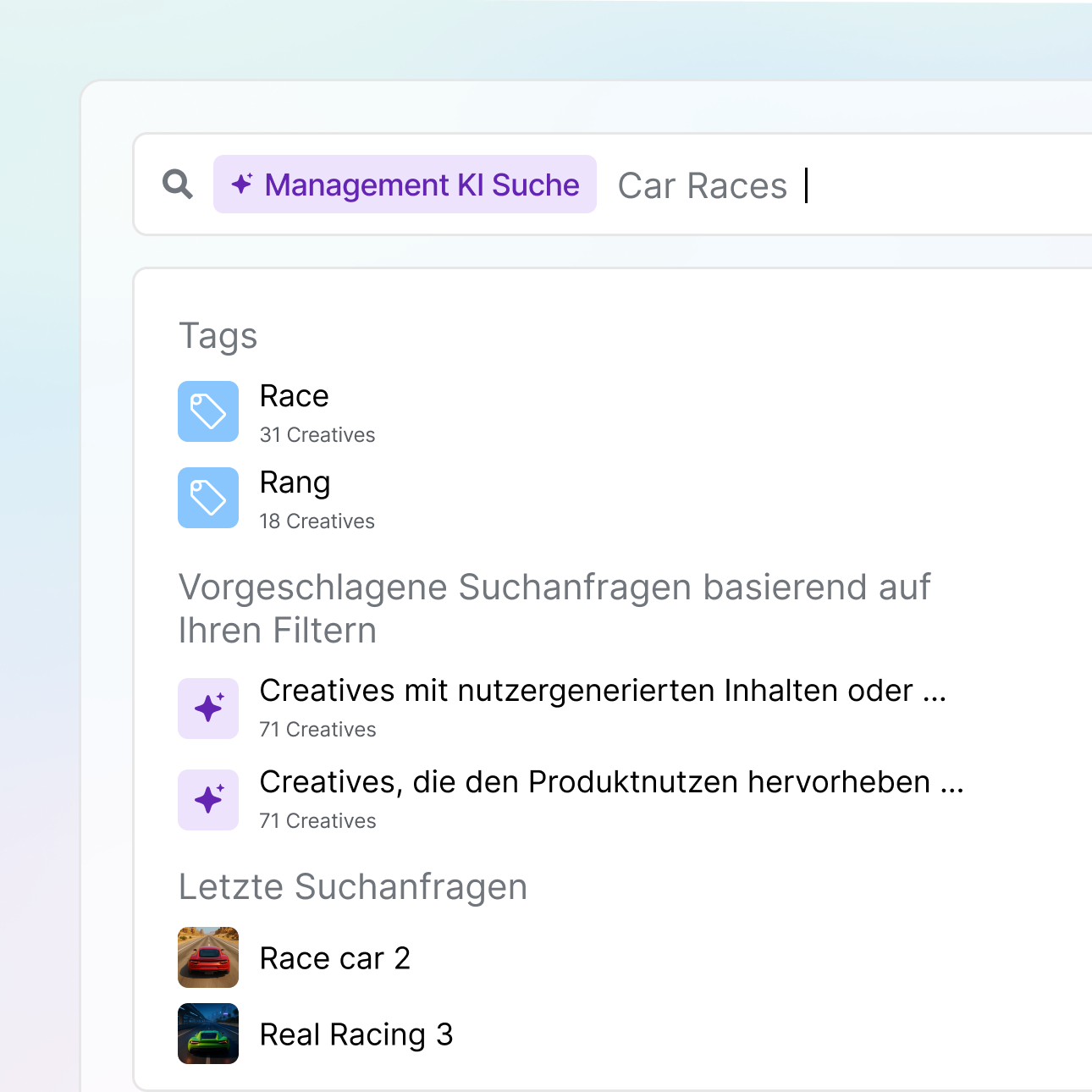Image resolution: width=1092 pixels, height=1092 pixels.
Task: Click sparkle icon next to nutzergenerierten Inhalten suggestion
Action: [x=208, y=708]
